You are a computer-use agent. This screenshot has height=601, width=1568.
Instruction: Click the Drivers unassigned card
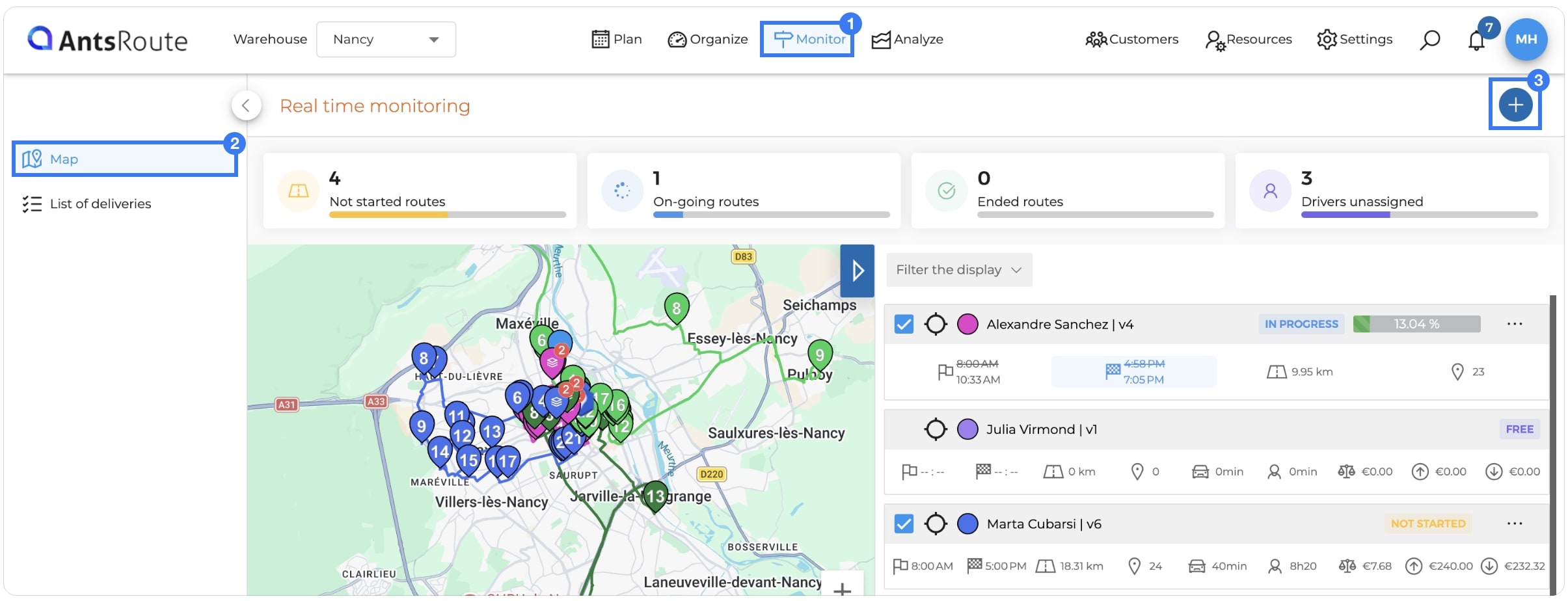point(1392,191)
